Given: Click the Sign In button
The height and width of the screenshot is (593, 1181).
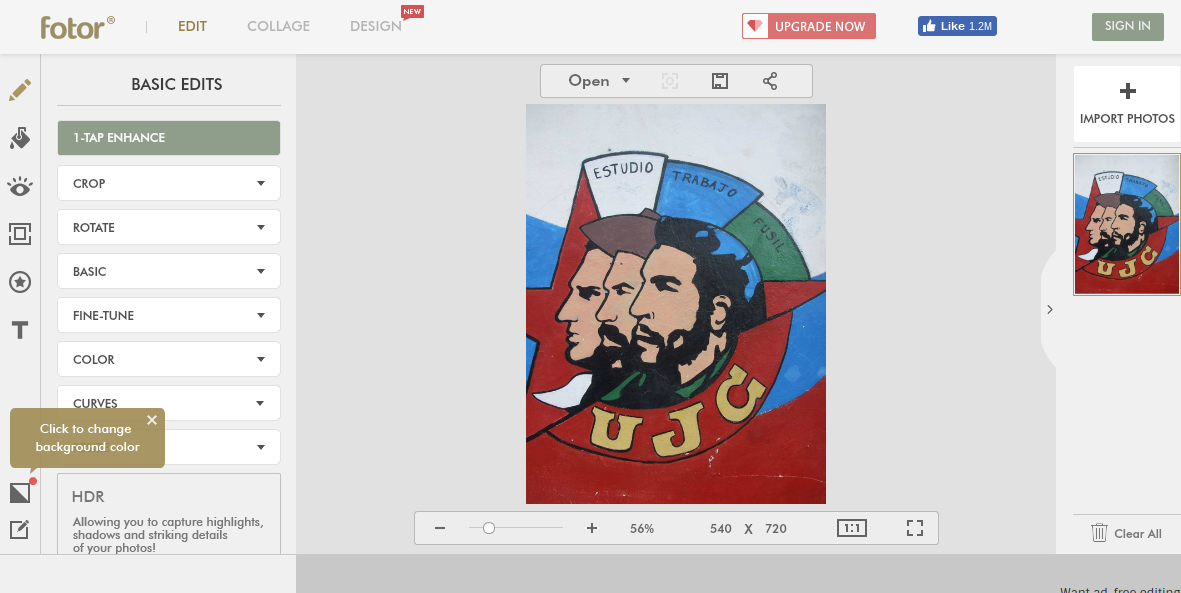Looking at the screenshot, I should click(x=1128, y=26).
